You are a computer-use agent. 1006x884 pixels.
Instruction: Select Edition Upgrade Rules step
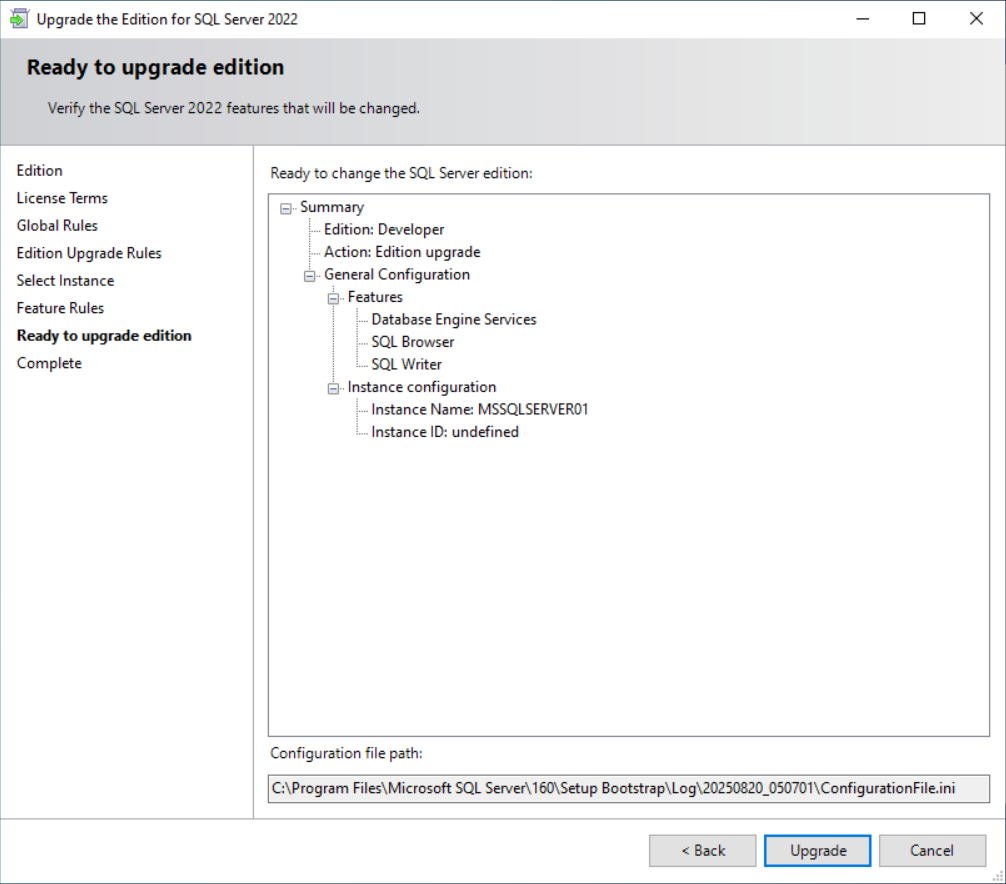(89, 253)
